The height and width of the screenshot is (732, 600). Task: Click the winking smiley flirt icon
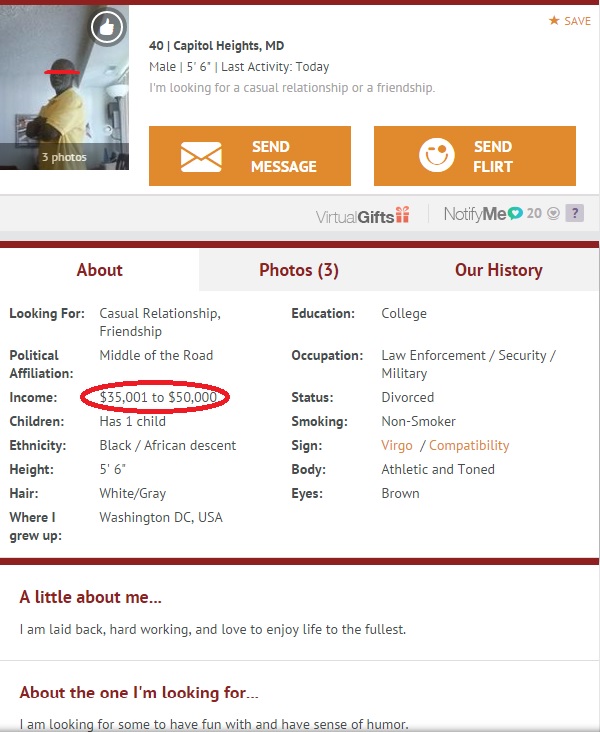[x=435, y=156]
